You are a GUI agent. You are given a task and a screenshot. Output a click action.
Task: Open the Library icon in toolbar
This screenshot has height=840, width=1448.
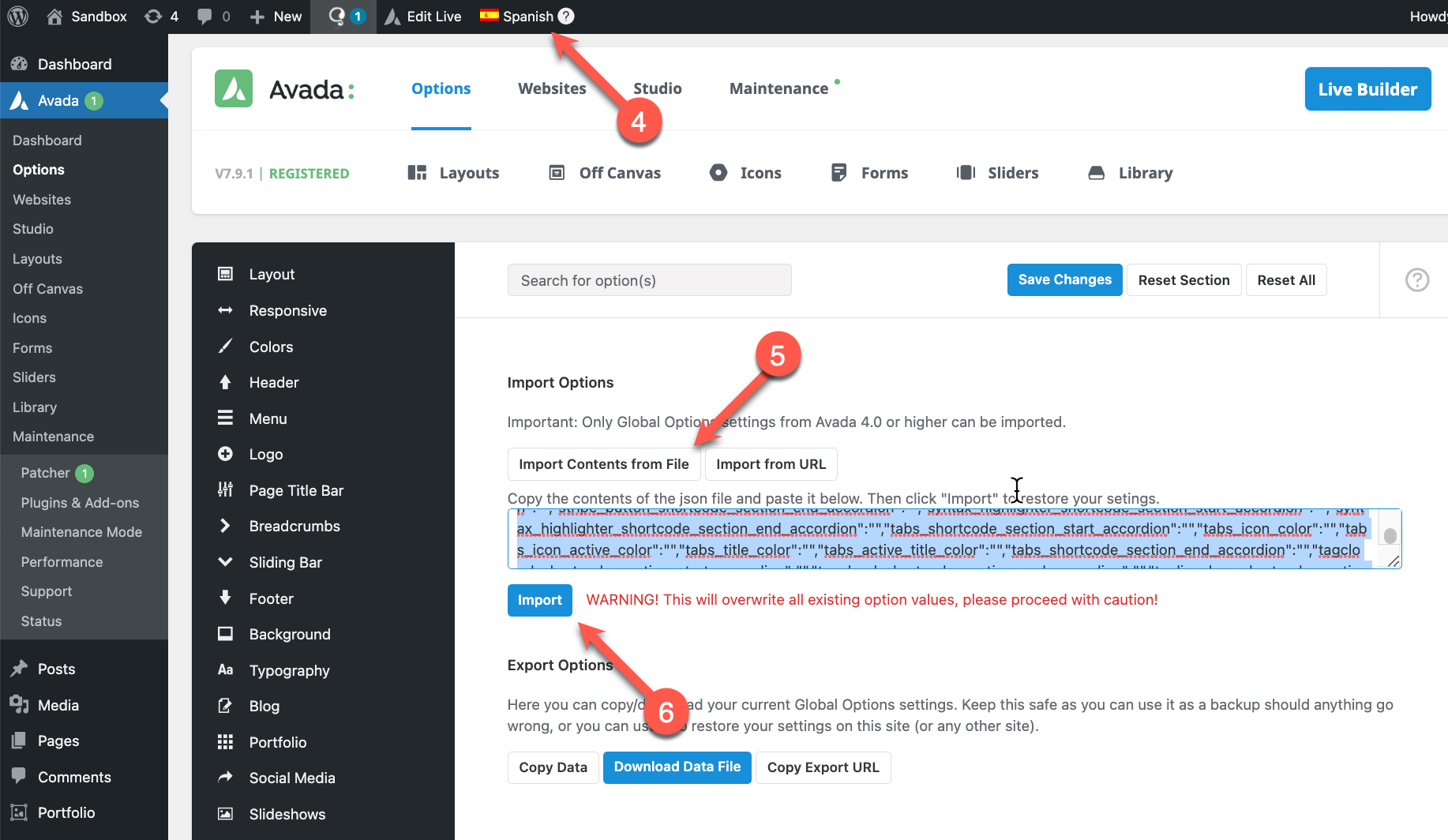(1096, 173)
